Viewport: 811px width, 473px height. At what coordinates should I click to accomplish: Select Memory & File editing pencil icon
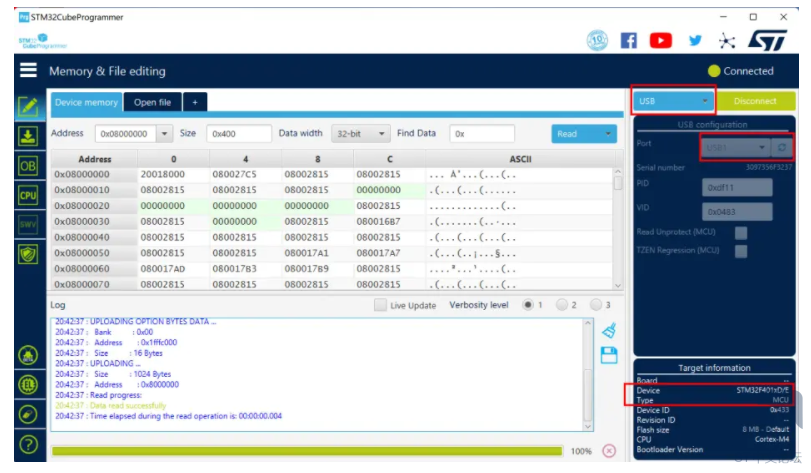(28, 107)
